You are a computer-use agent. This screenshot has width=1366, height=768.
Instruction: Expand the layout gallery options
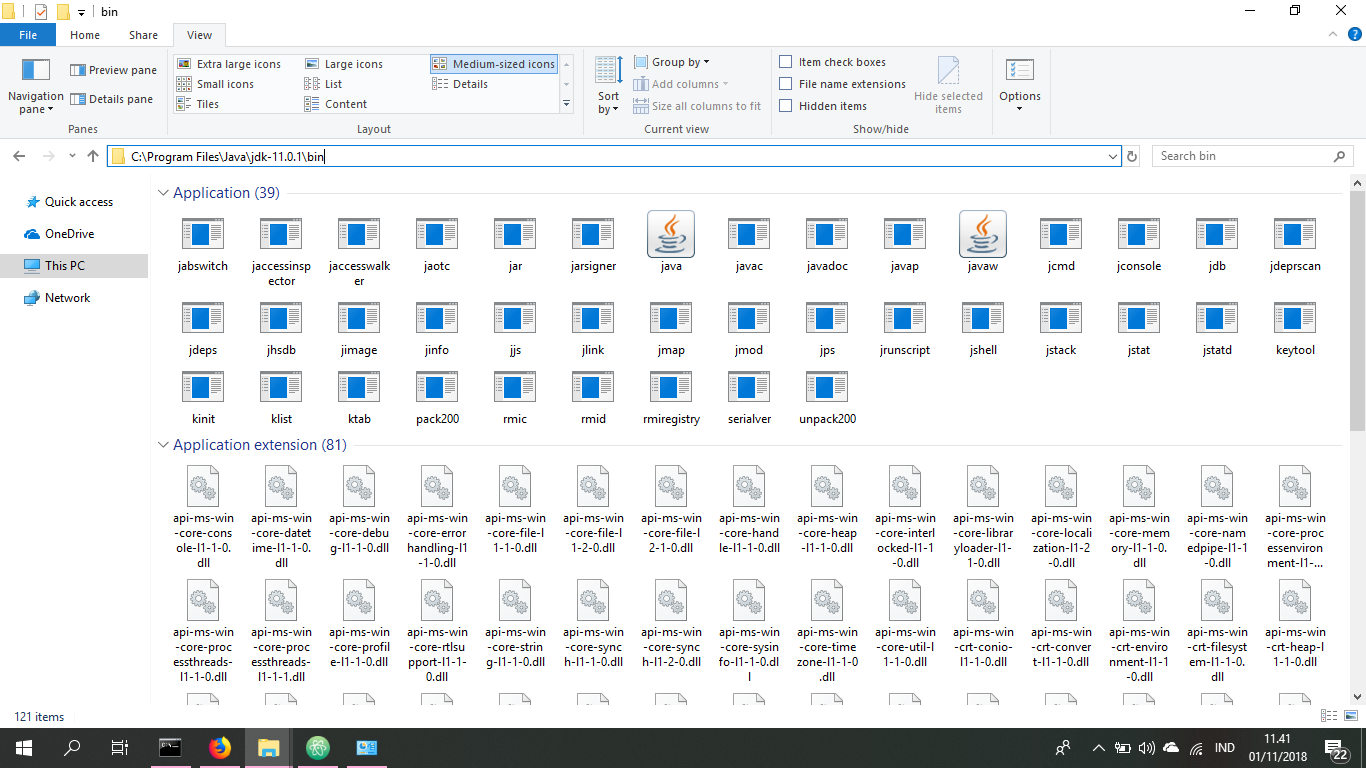[x=566, y=104]
